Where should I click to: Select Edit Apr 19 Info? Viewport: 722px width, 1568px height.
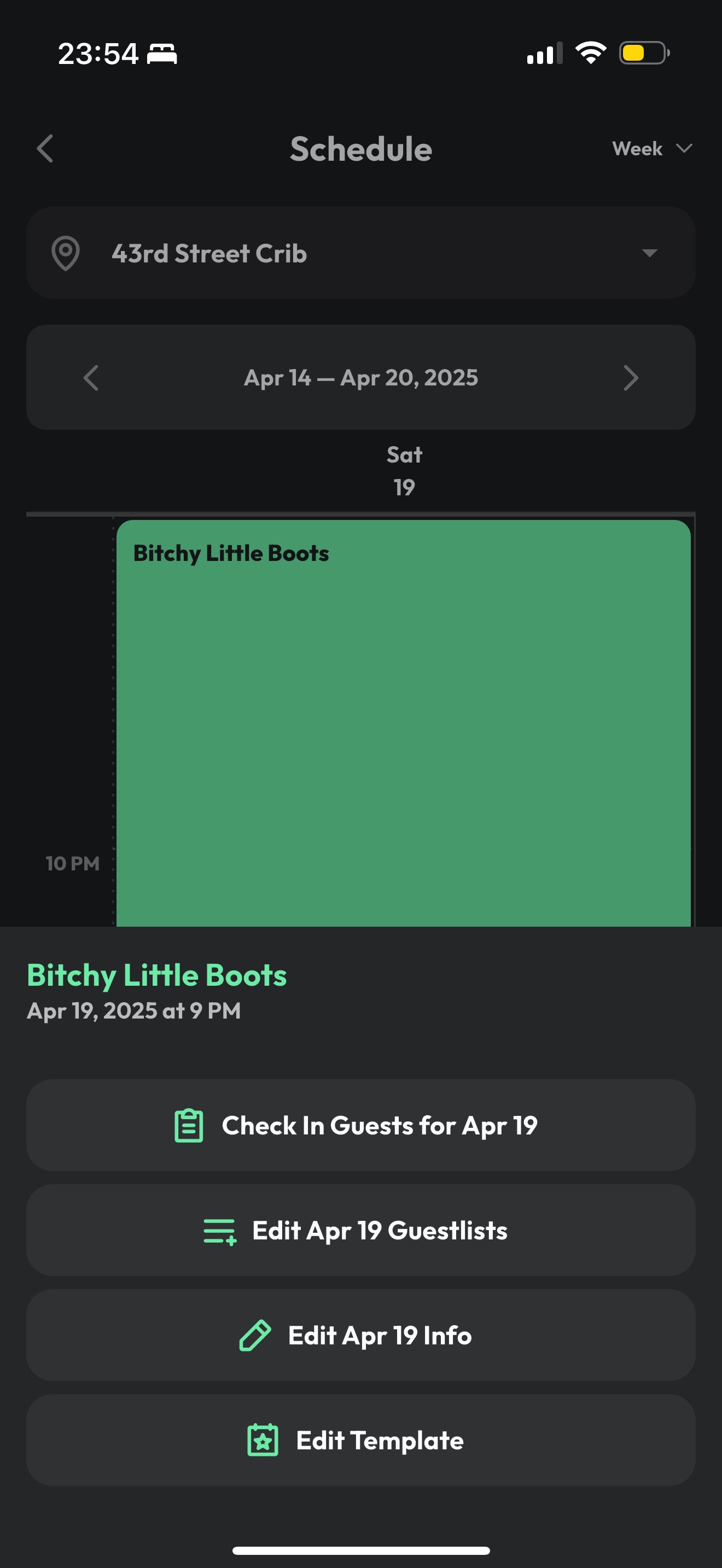pos(360,1336)
